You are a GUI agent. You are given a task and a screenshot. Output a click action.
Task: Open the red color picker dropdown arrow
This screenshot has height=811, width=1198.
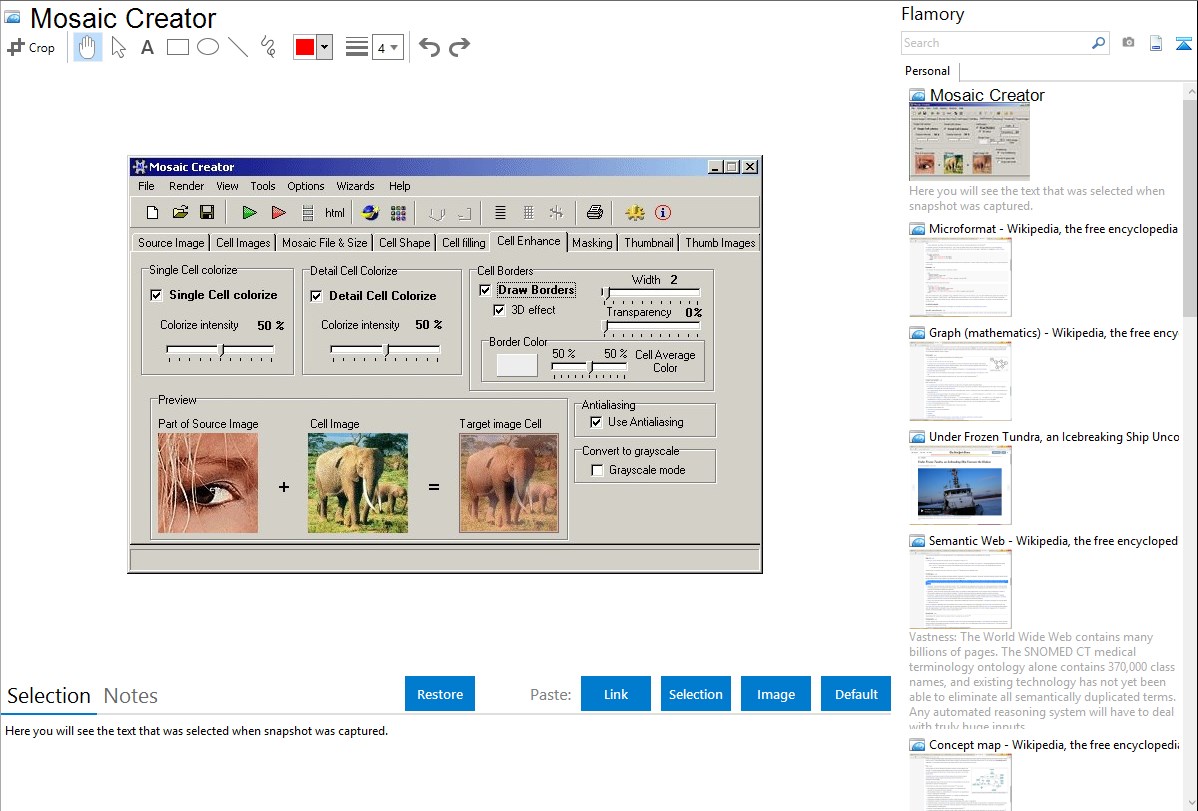325,47
